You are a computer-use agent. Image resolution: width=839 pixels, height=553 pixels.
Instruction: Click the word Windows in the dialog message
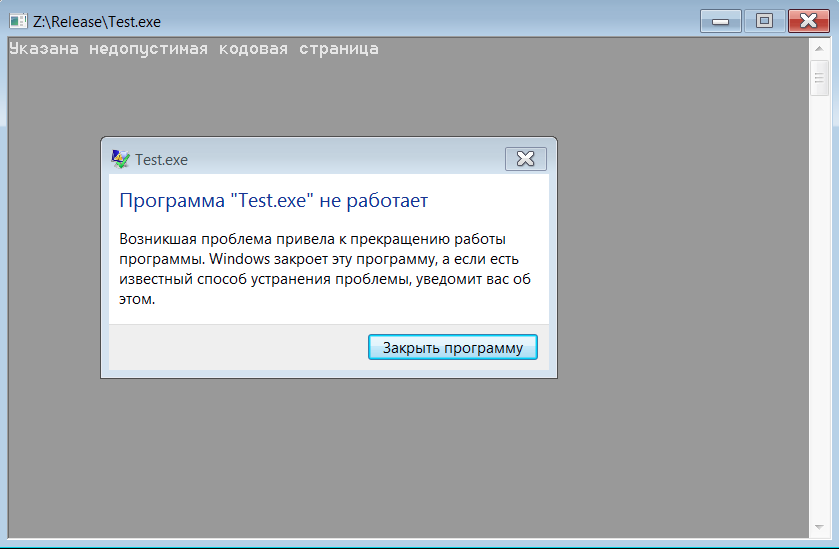[239, 259]
